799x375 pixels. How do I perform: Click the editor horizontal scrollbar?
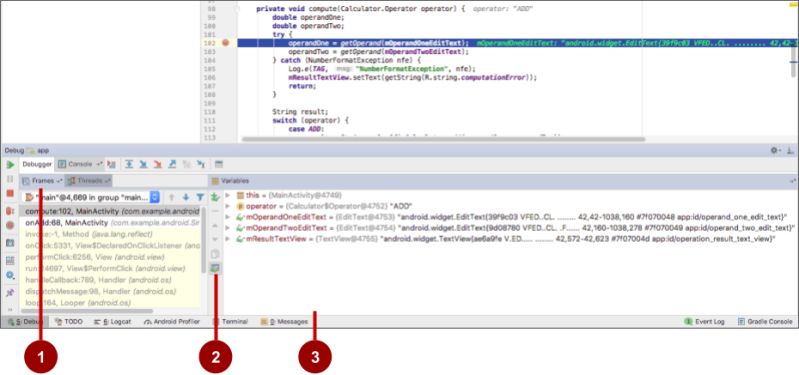443,139
